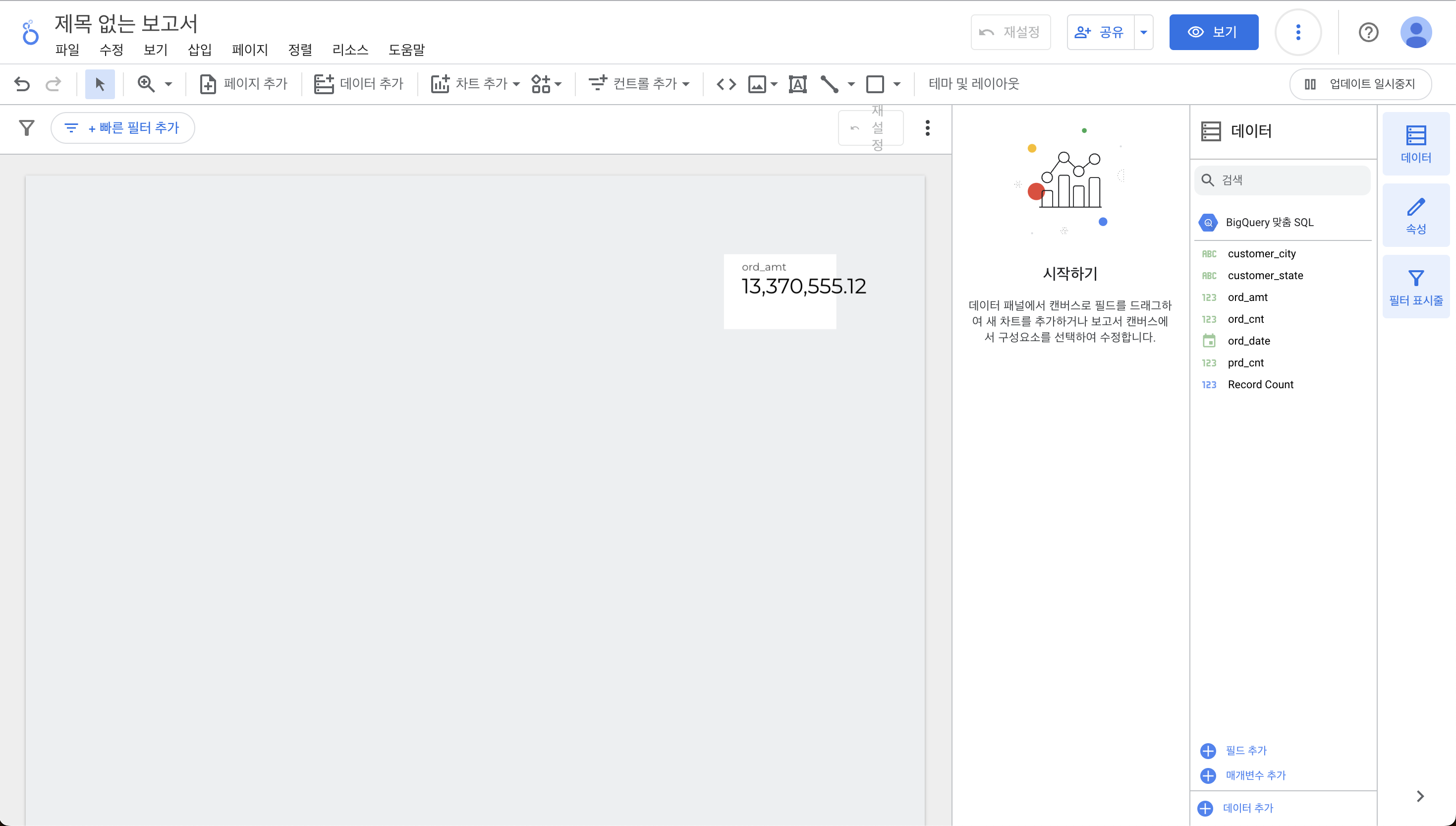Click the 필드 추가 link

click(x=1246, y=751)
